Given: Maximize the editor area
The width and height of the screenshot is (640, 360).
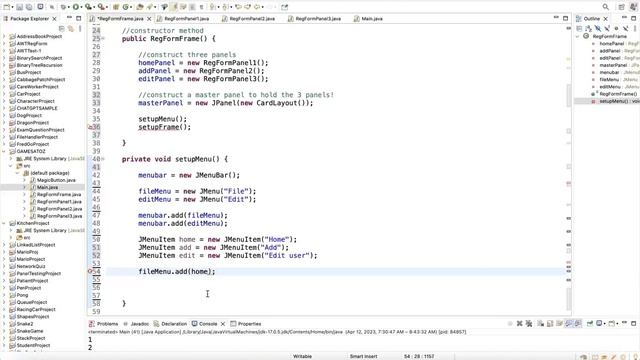Looking at the screenshot, I should 565,18.
